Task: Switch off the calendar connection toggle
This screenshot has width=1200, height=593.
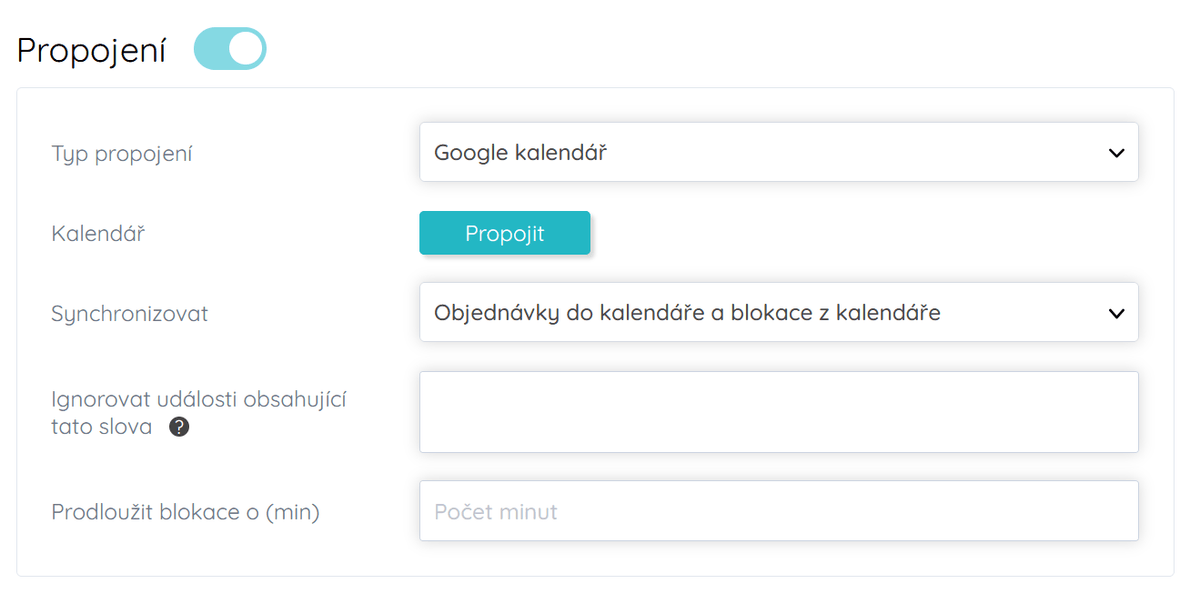Action: tap(229, 47)
